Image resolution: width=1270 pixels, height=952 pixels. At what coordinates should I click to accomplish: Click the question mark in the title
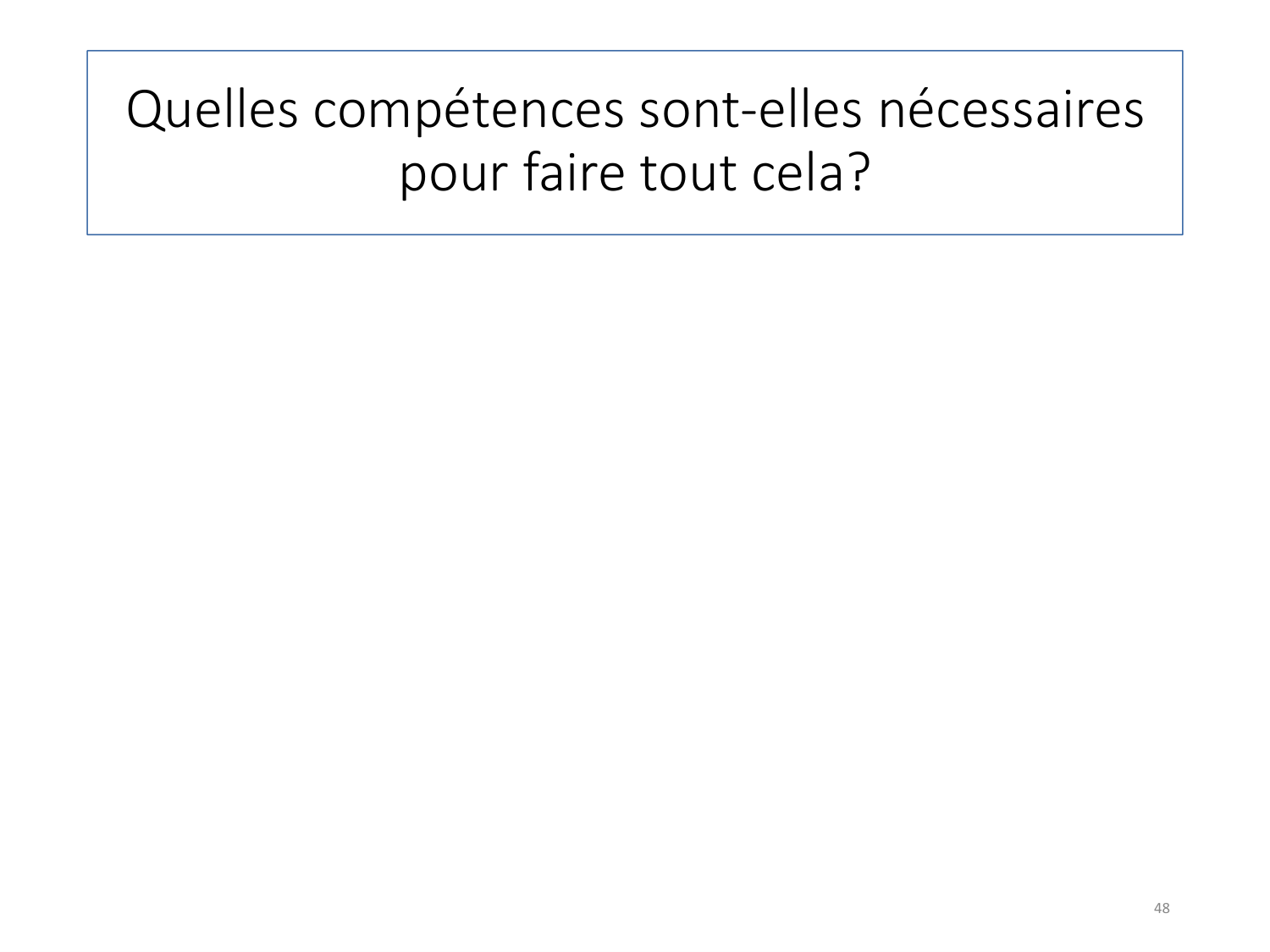[859, 173]
